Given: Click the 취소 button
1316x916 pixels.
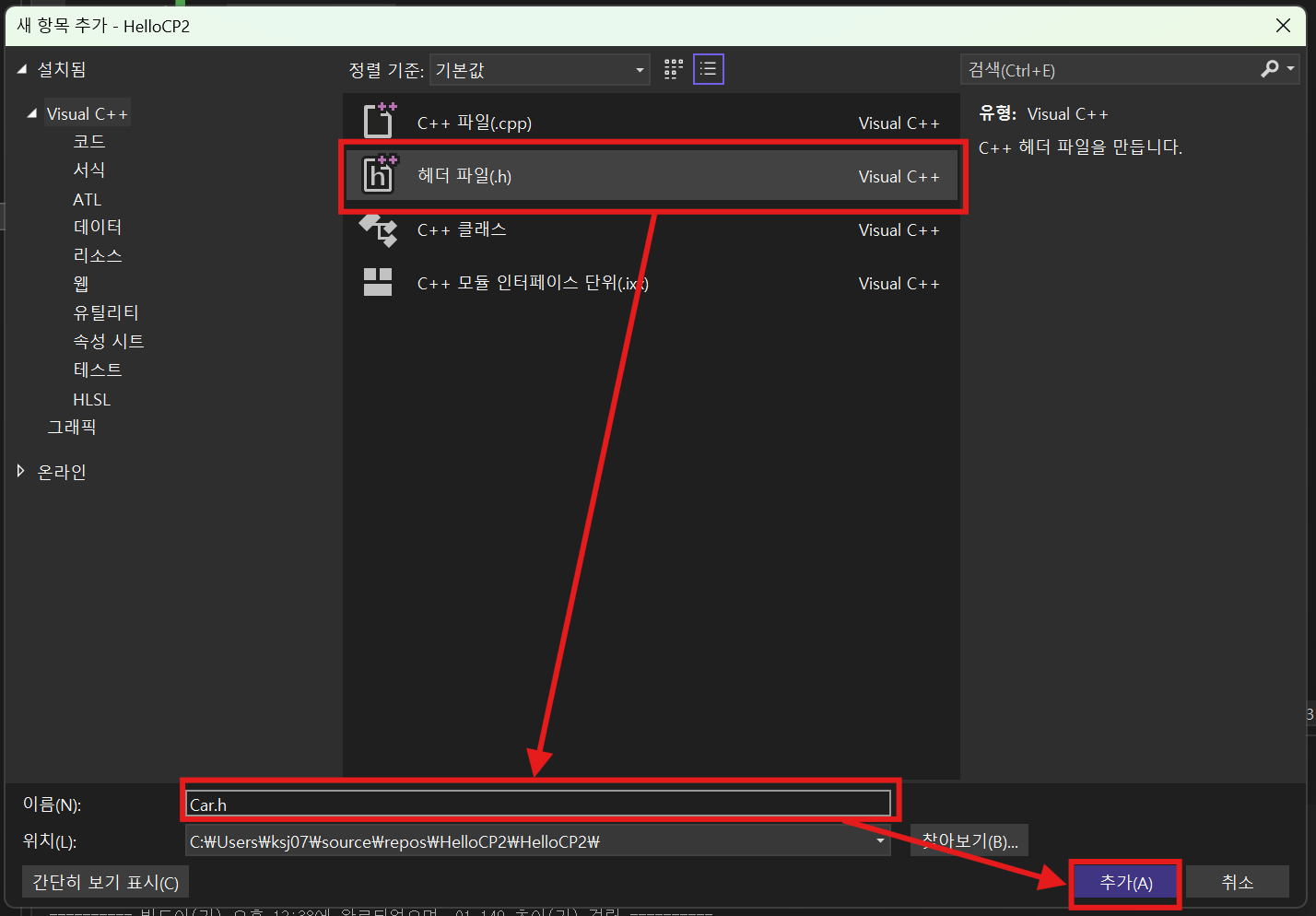Looking at the screenshot, I should [1237, 882].
